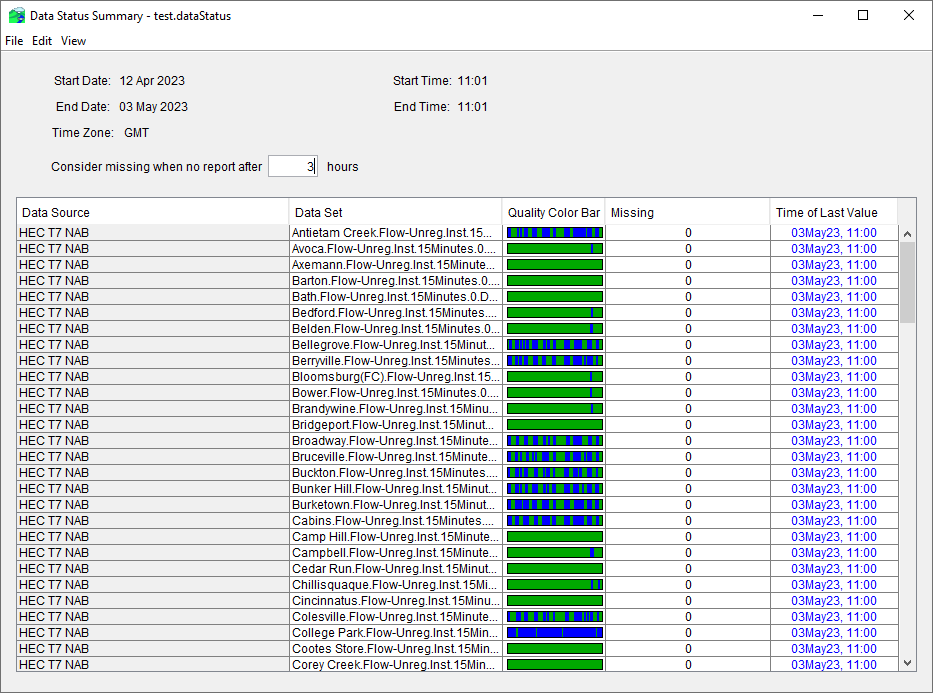Click the Missing column header
The image size is (933, 693).
click(687, 212)
